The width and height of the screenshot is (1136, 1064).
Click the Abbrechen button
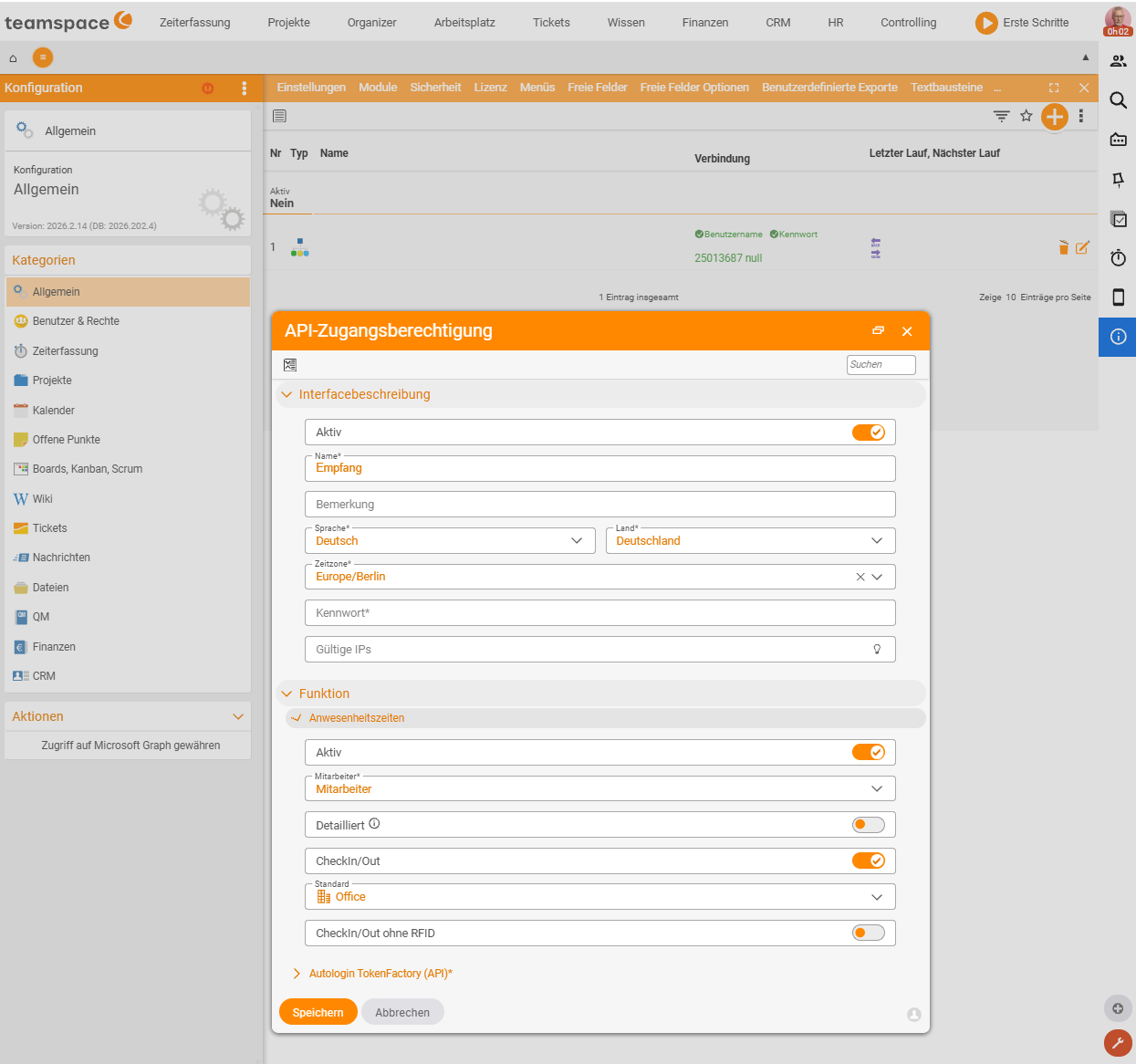click(x=402, y=1012)
